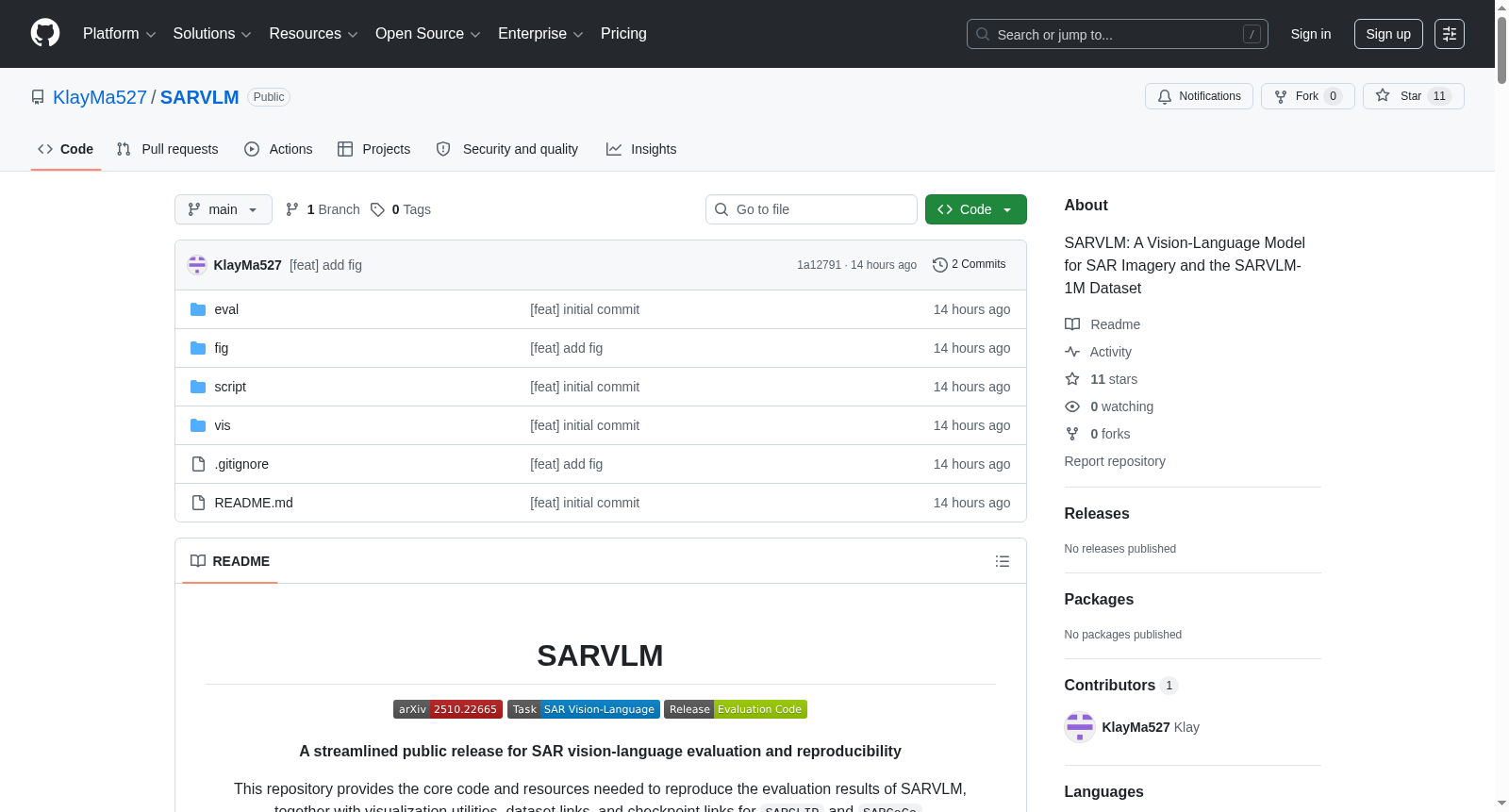This screenshot has height=812, width=1509.
Task: Click the eye icon next to watching
Action: point(1072,406)
